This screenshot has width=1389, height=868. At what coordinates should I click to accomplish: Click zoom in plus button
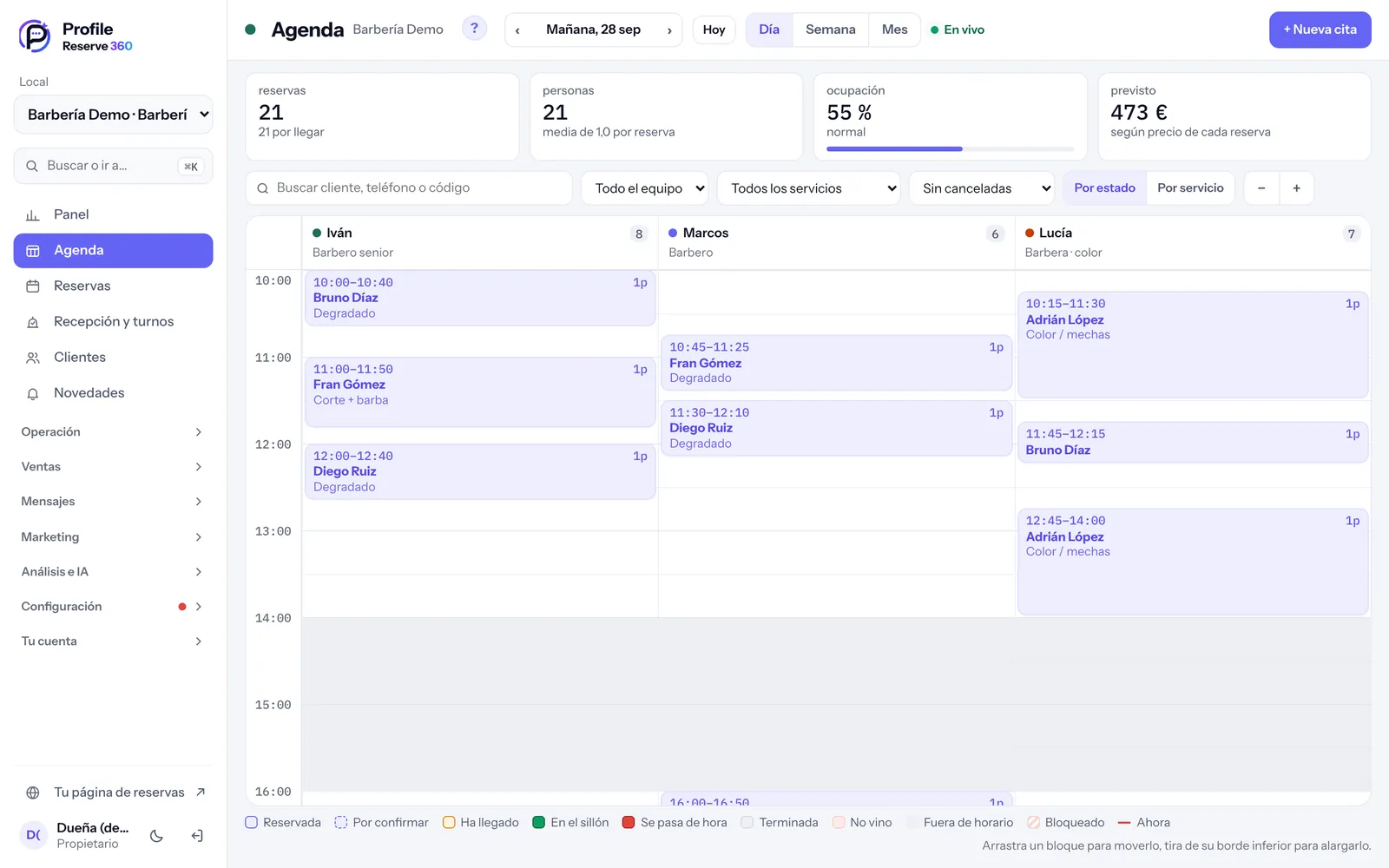click(x=1296, y=188)
